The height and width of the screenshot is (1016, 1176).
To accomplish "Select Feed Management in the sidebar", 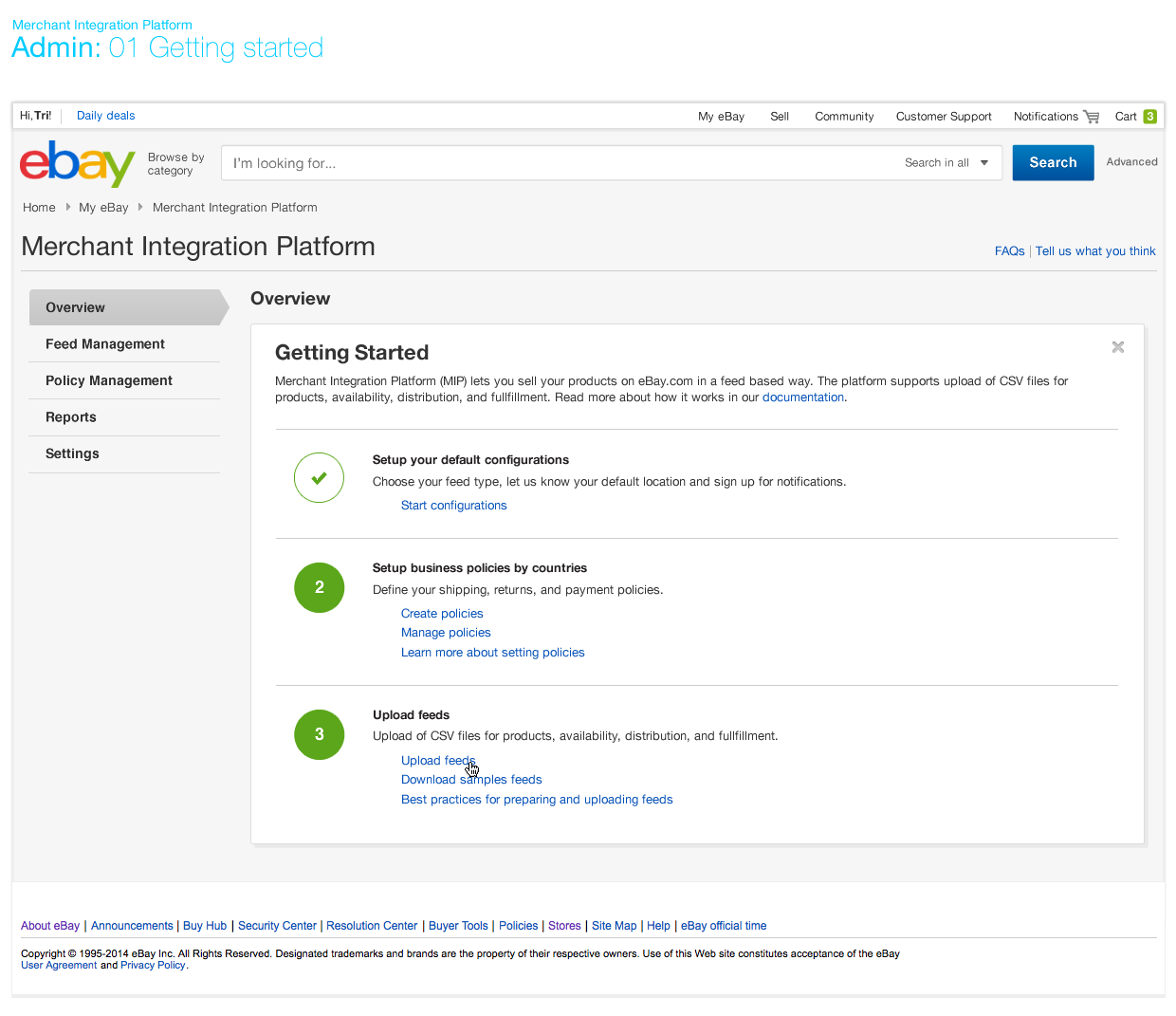I will (105, 344).
